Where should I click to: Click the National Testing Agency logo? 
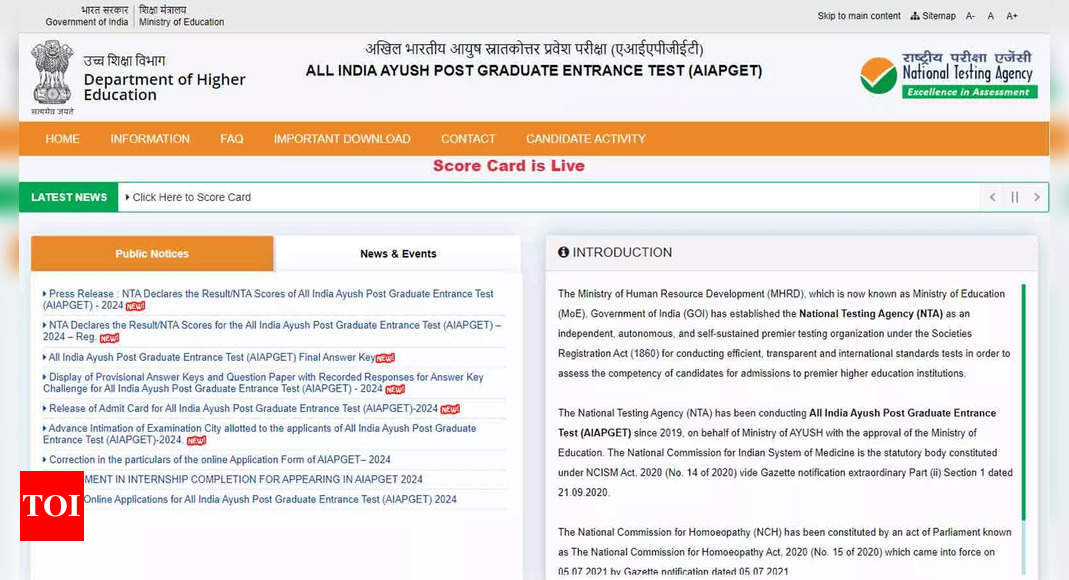tap(948, 75)
